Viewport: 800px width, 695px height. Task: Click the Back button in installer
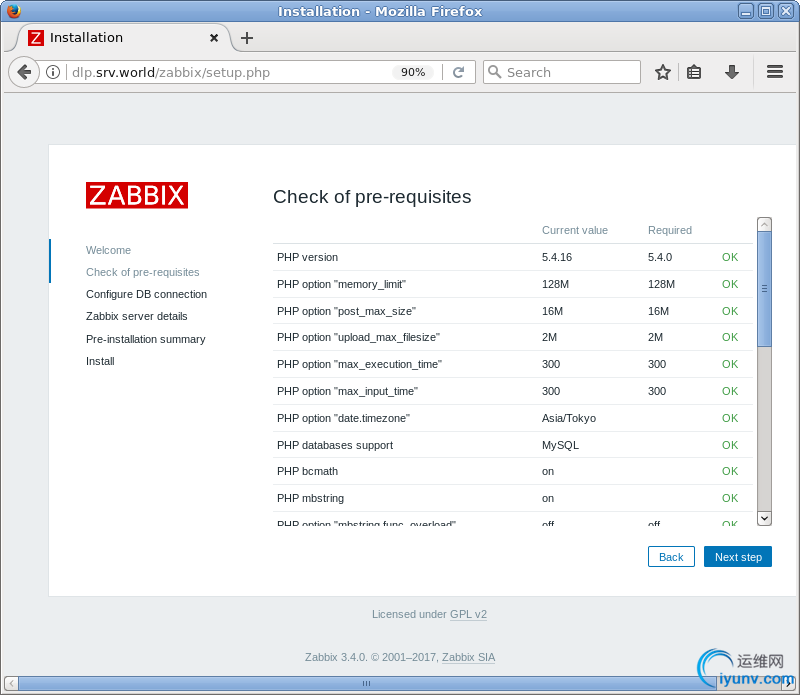[x=671, y=557]
